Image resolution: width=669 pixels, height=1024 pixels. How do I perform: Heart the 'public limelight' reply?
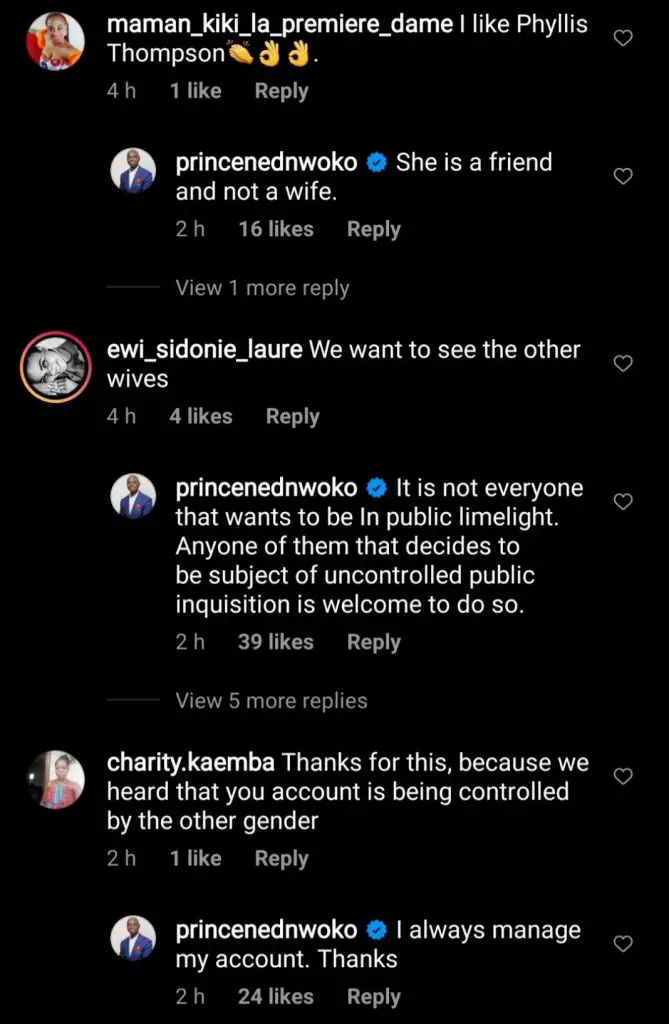tap(623, 501)
